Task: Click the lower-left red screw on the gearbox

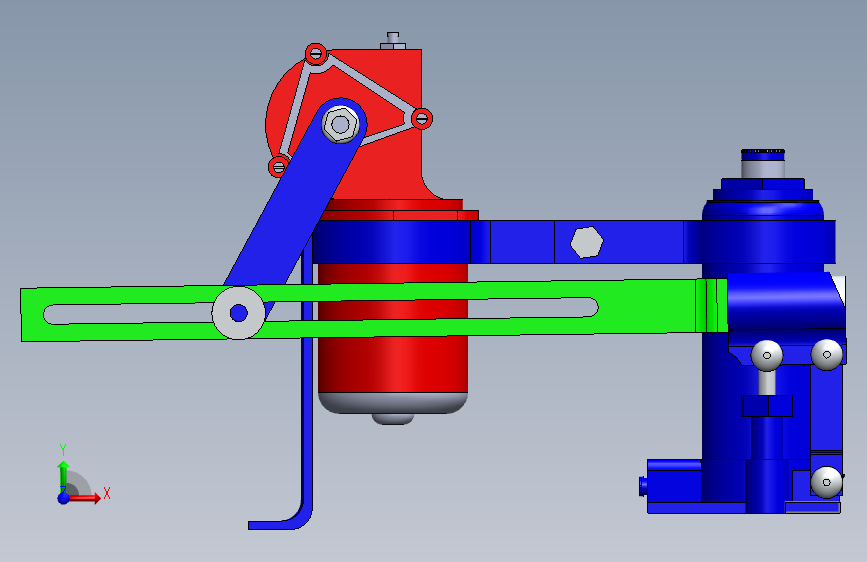Action: click(279, 166)
